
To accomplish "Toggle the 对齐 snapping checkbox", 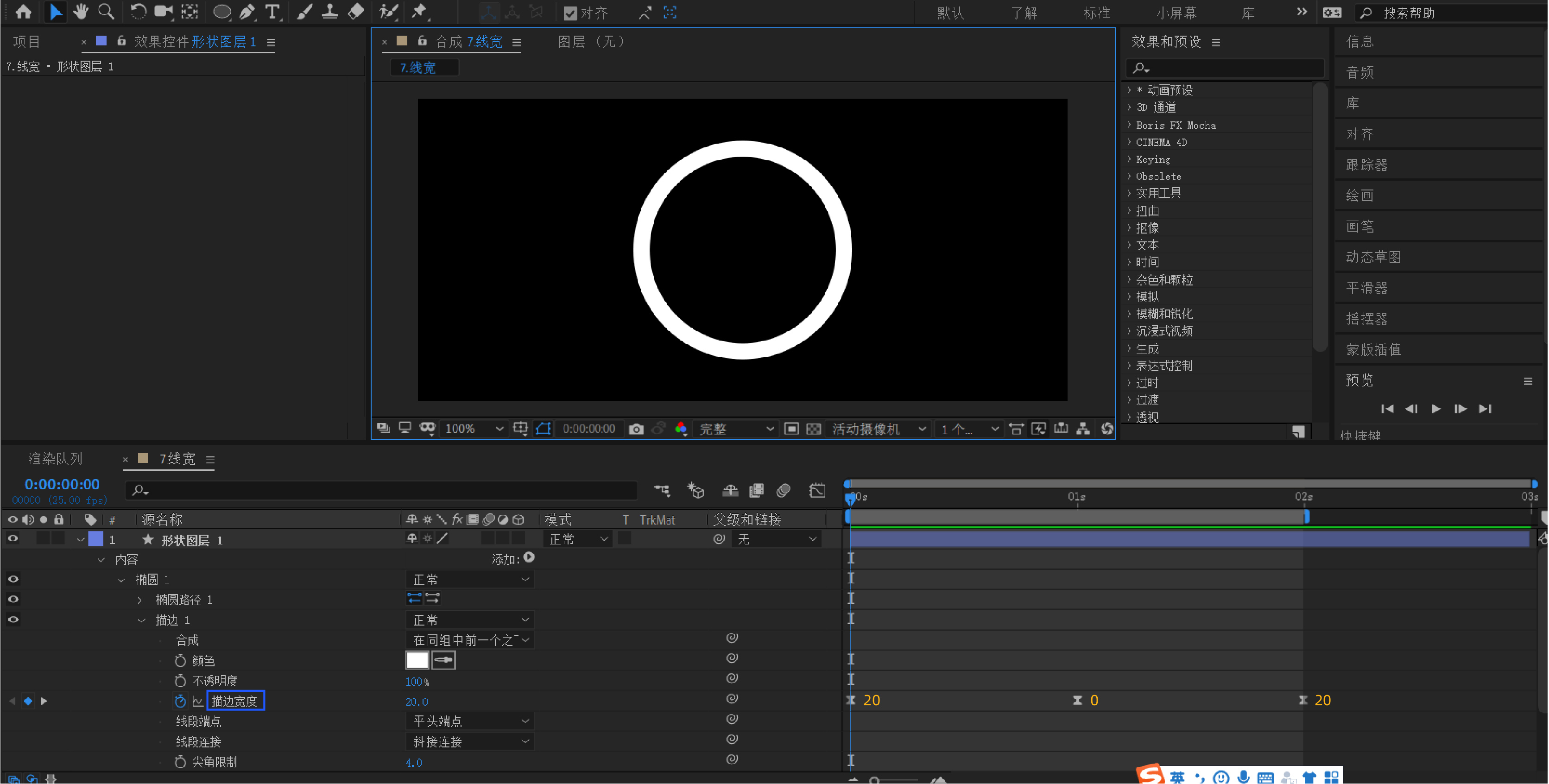I will [x=570, y=13].
